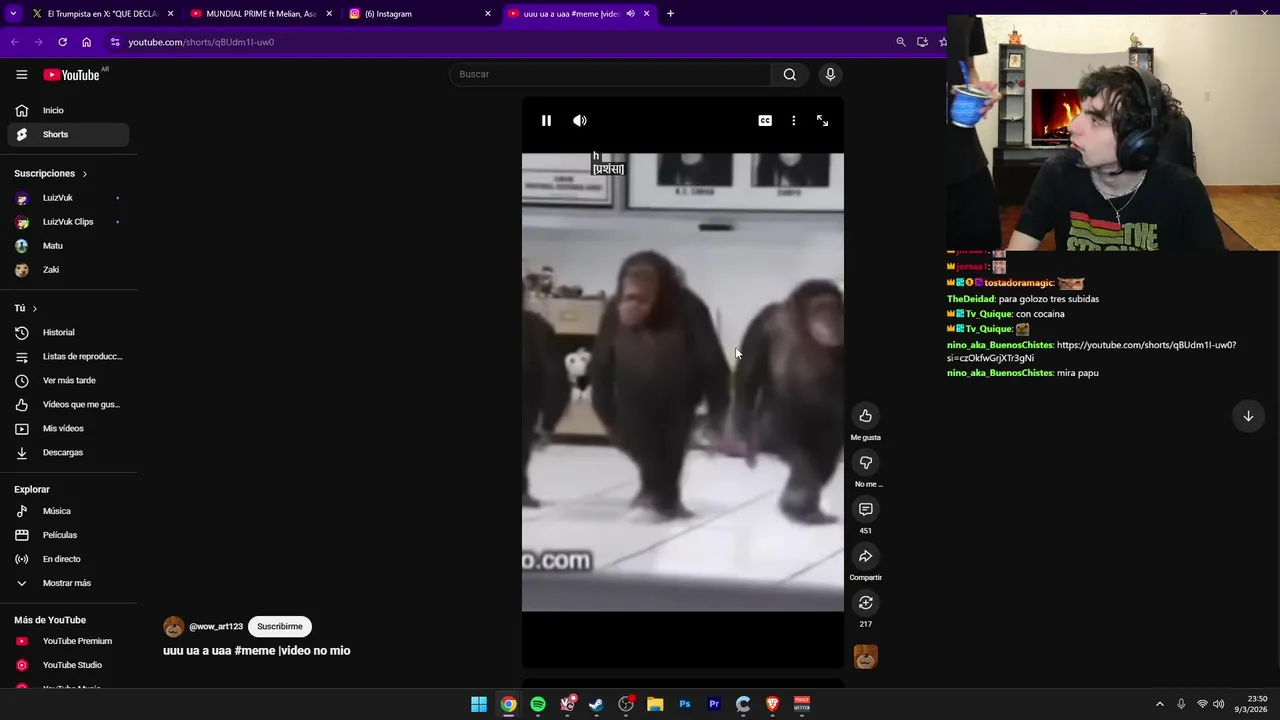Share the Short via Compartir
The width and height of the screenshot is (1280, 720).
[x=866, y=556]
